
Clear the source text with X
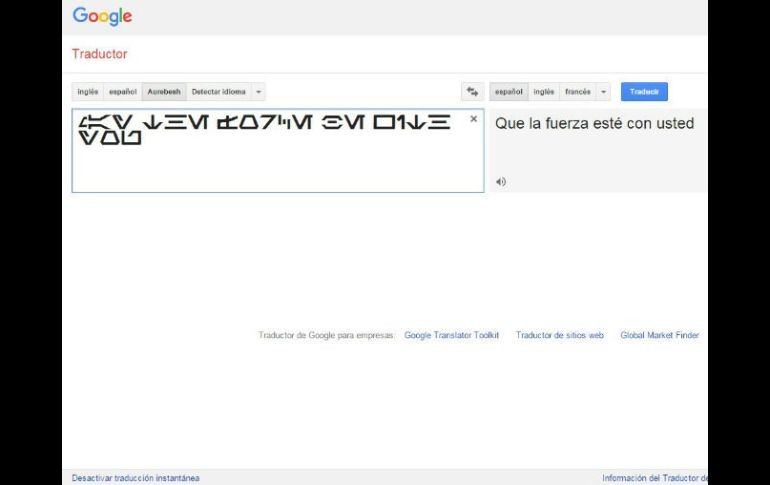[x=473, y=119]
